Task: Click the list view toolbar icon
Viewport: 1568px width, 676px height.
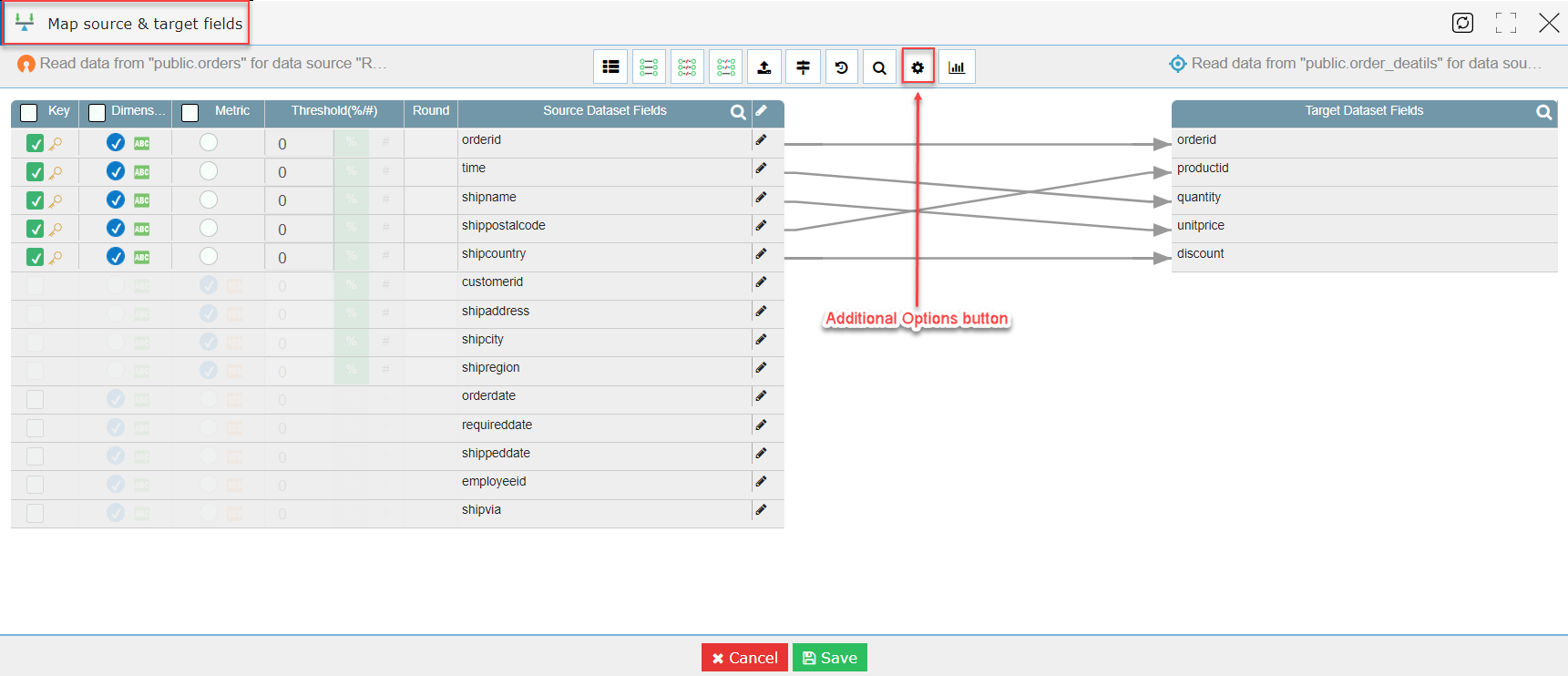Action: tap(610, 67)
